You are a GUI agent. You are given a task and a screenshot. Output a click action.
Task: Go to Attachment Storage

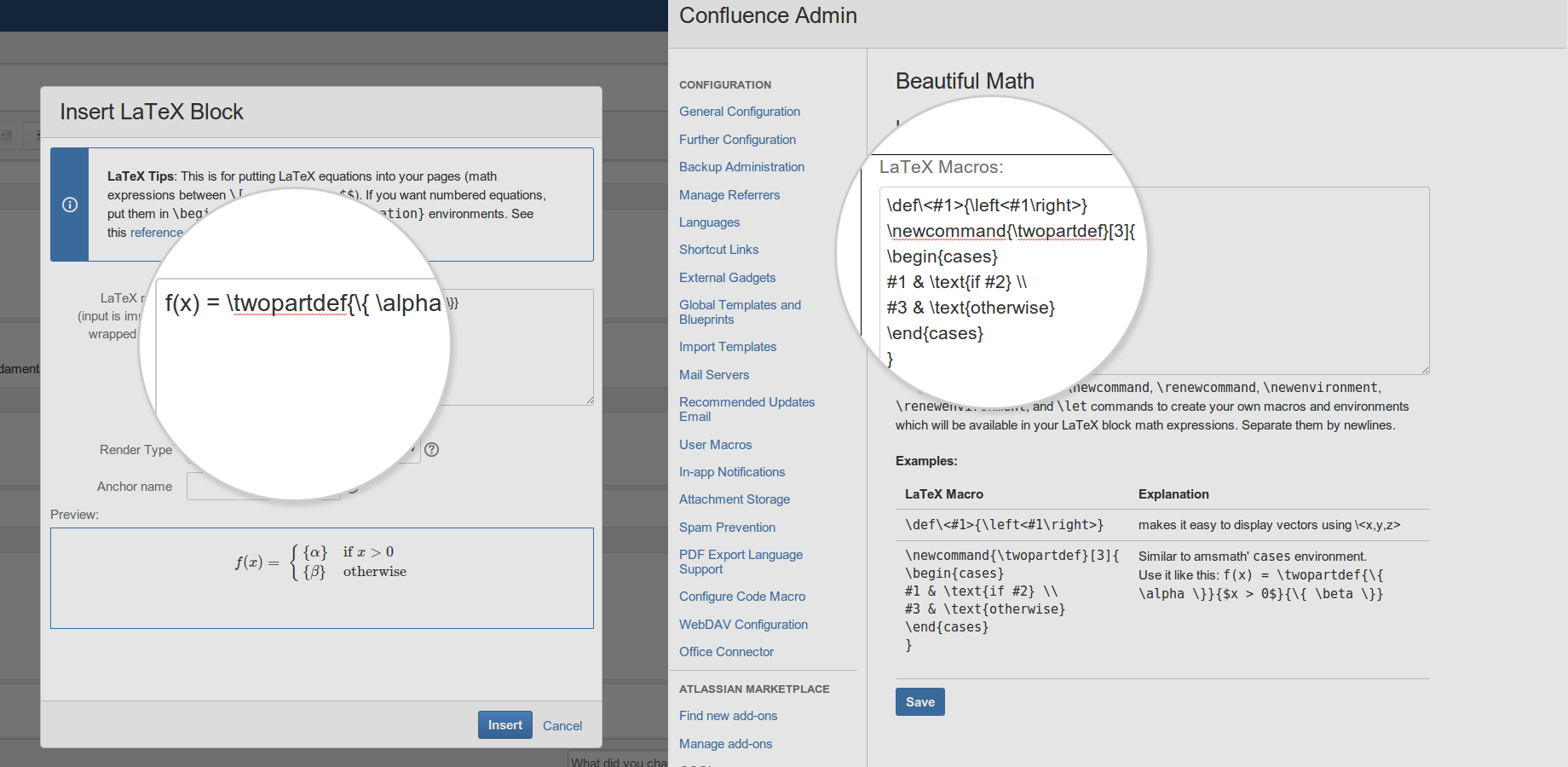735,499
